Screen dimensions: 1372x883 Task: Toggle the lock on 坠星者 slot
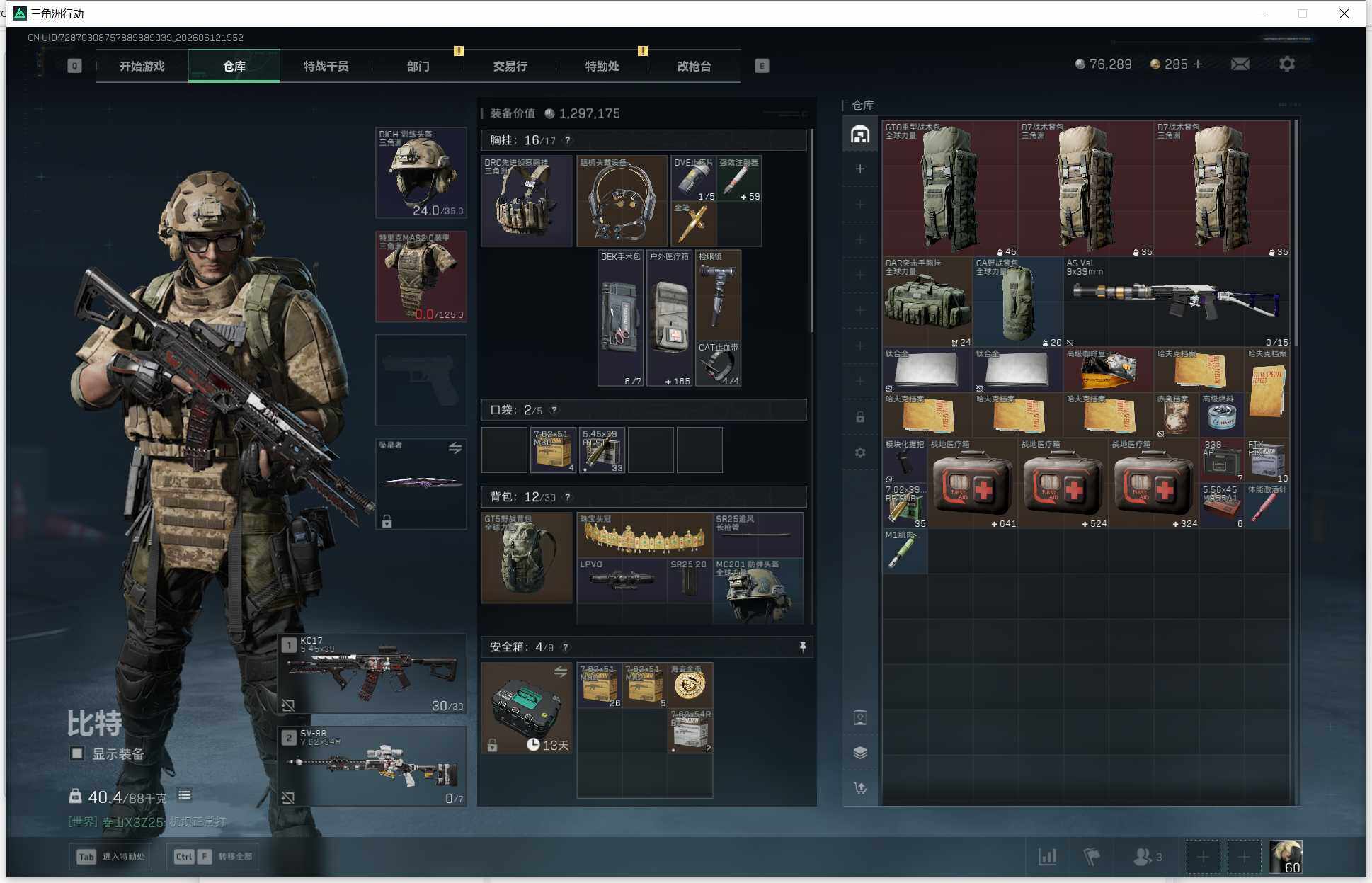click(387, 522)
